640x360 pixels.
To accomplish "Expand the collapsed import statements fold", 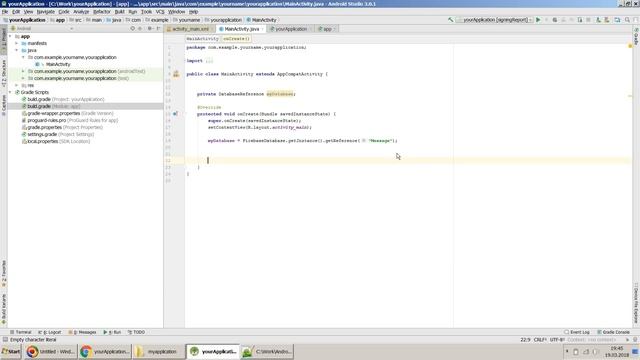I will click(x=209, y=60).
